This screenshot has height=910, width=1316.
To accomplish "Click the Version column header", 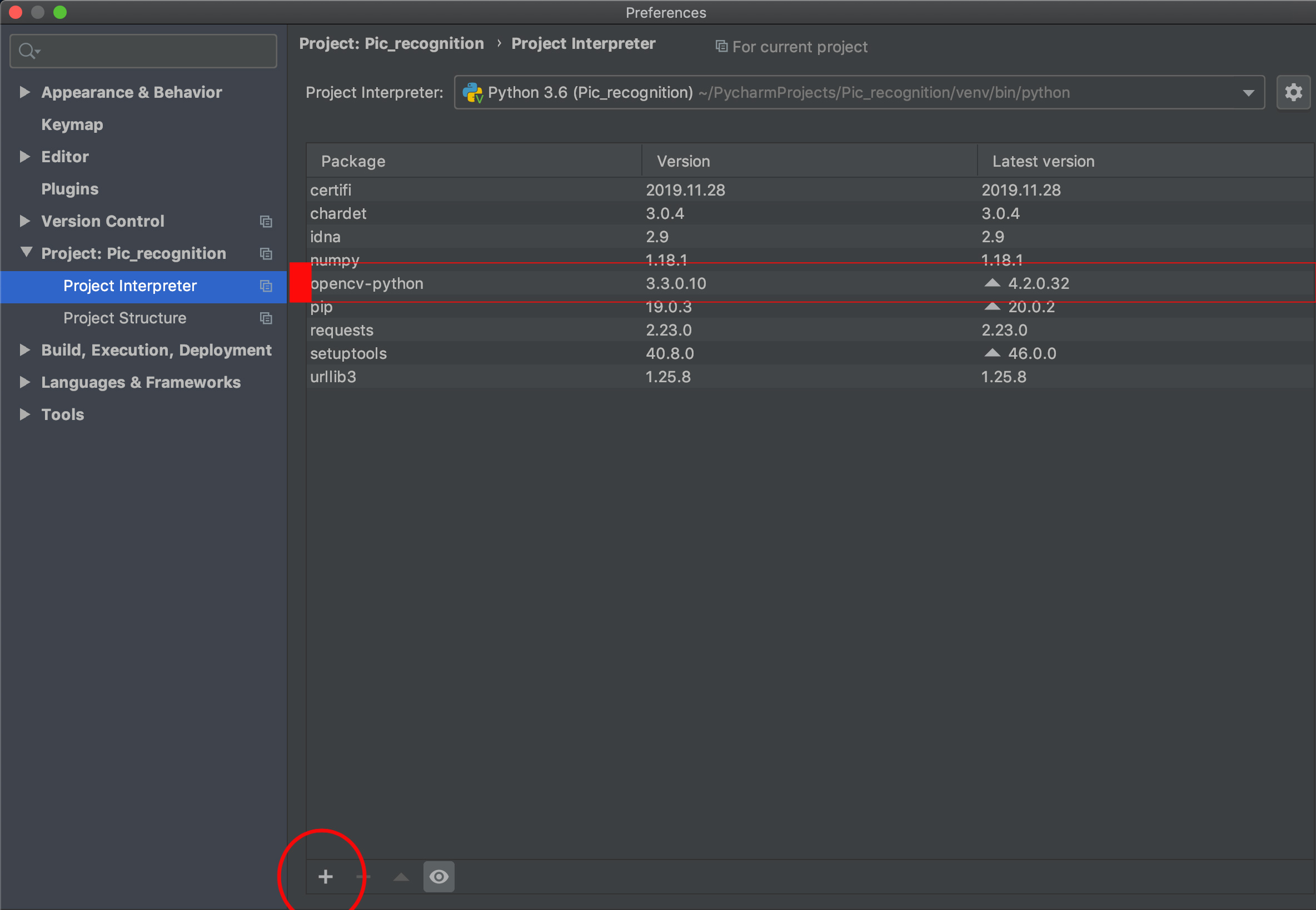I will coord(810,161).
